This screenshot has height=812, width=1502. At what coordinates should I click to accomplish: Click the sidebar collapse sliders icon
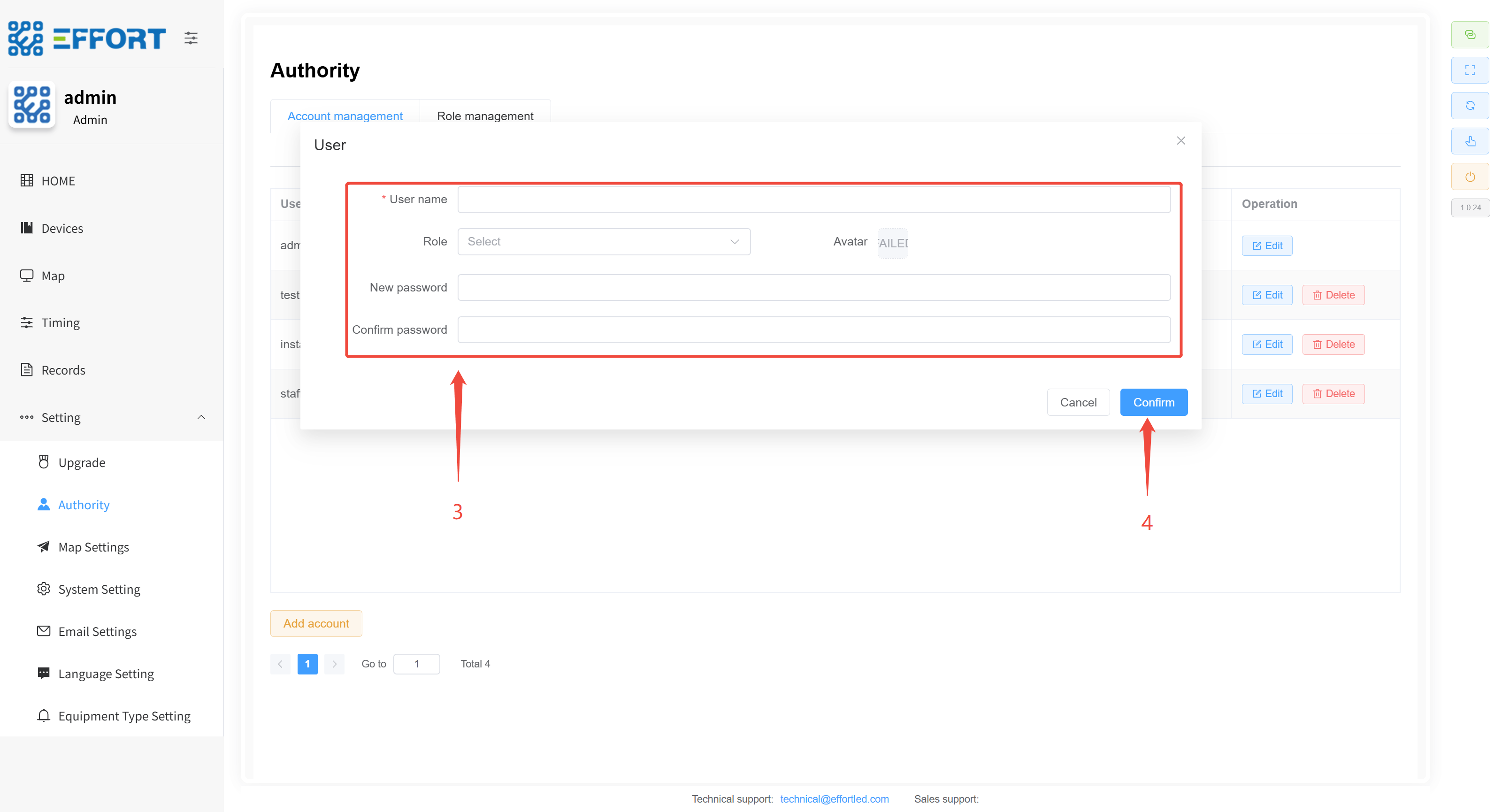tap(191, 38)
